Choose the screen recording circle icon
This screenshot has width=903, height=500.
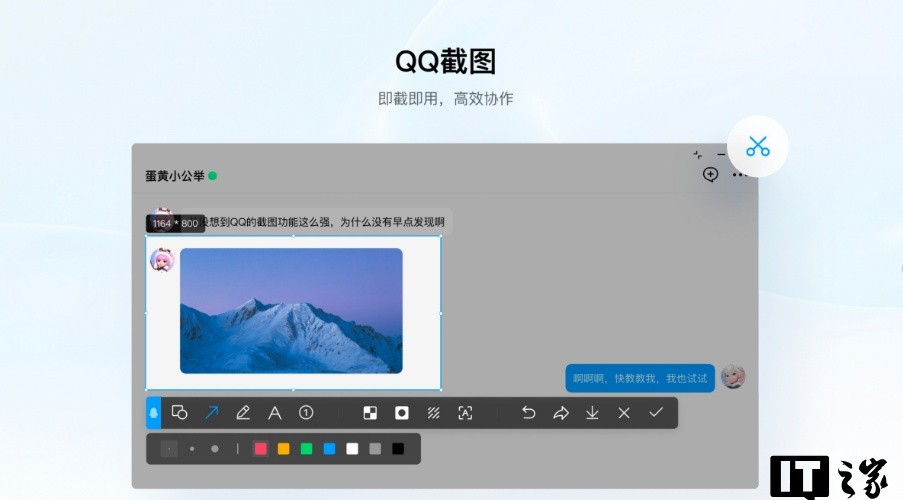pos(402,412)
